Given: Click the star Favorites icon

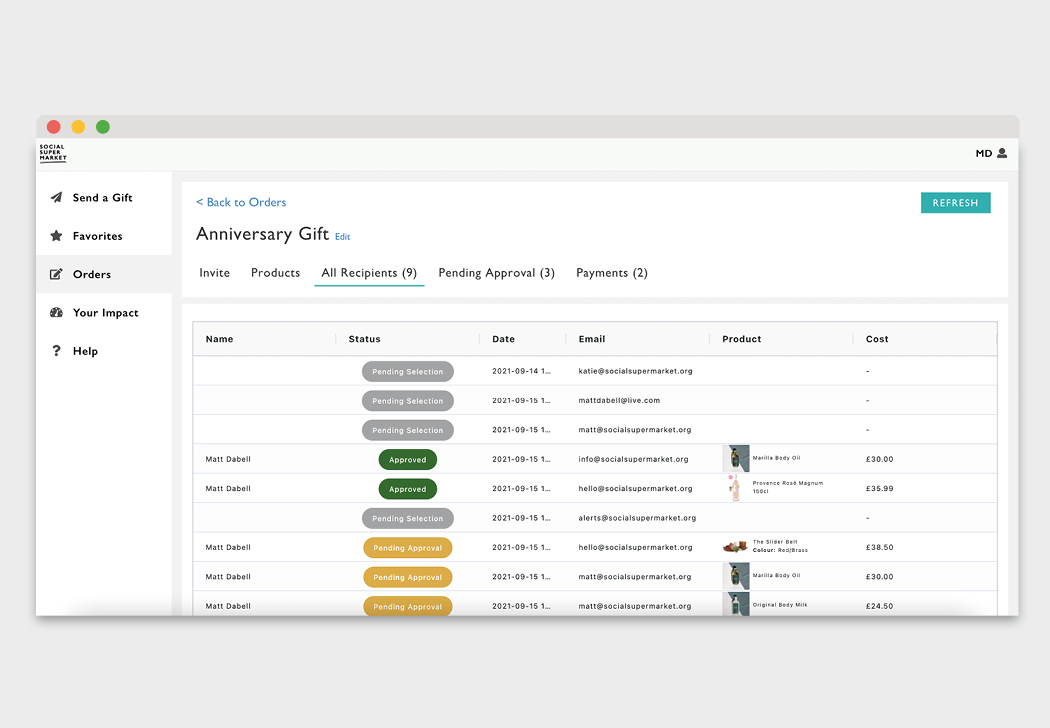Looking at the screenshot, I should coord(57,236).
